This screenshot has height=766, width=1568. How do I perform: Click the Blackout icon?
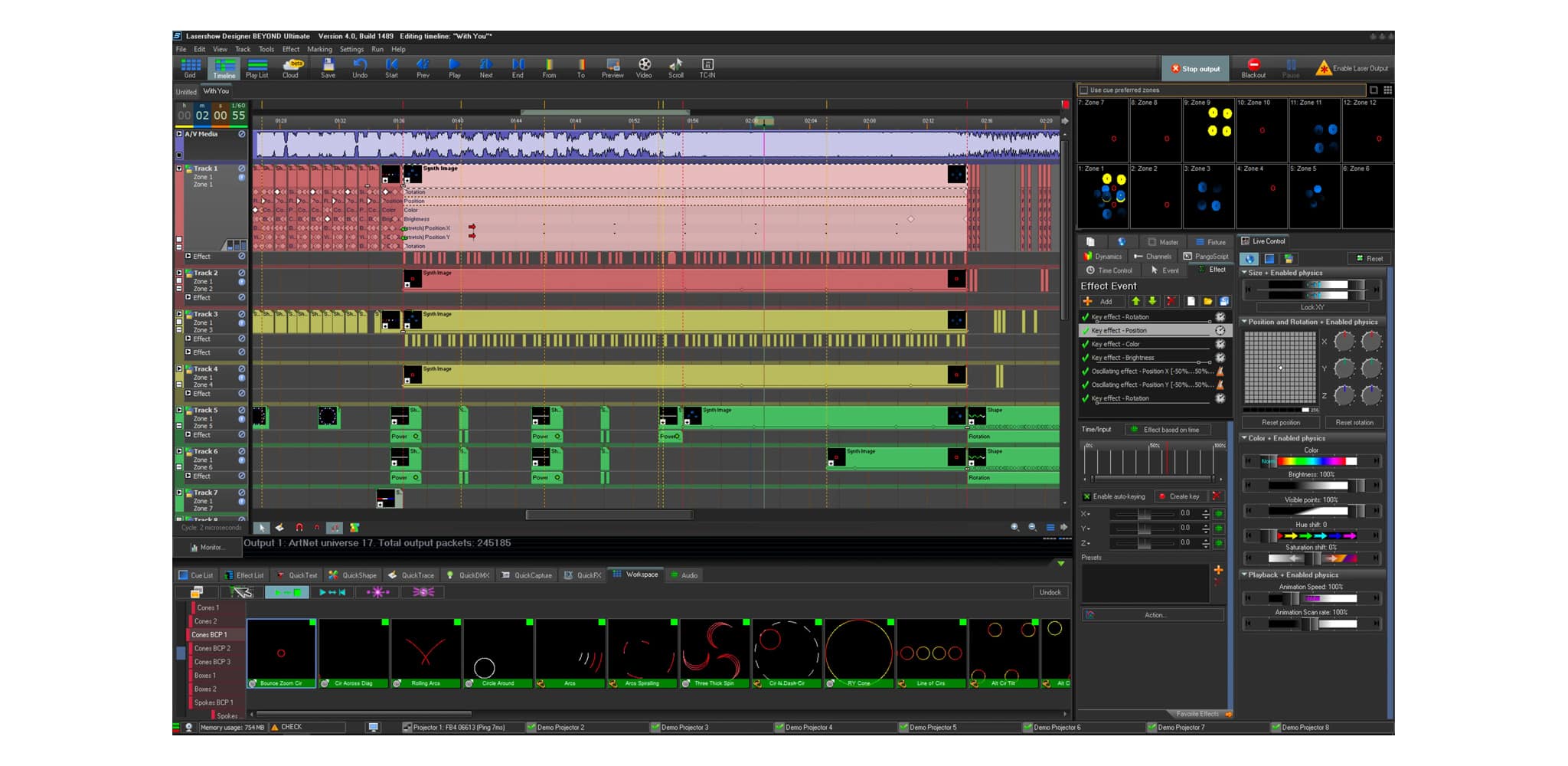click(x=1253, y=65)
